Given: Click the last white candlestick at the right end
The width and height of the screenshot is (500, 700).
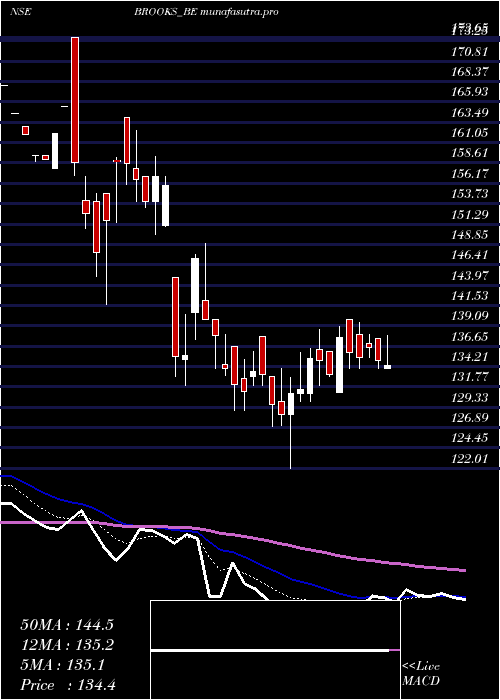Looking at the screenshot, I should (388, 351).
